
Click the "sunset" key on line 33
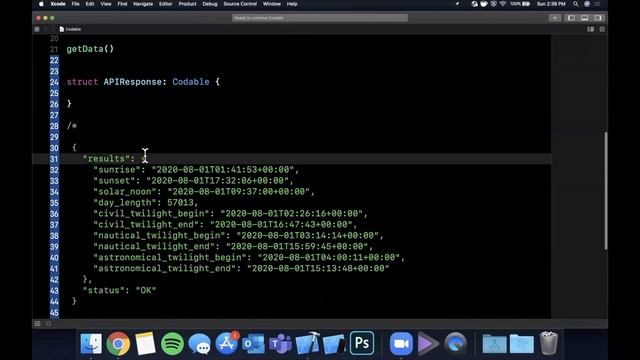tap(114, 181)
